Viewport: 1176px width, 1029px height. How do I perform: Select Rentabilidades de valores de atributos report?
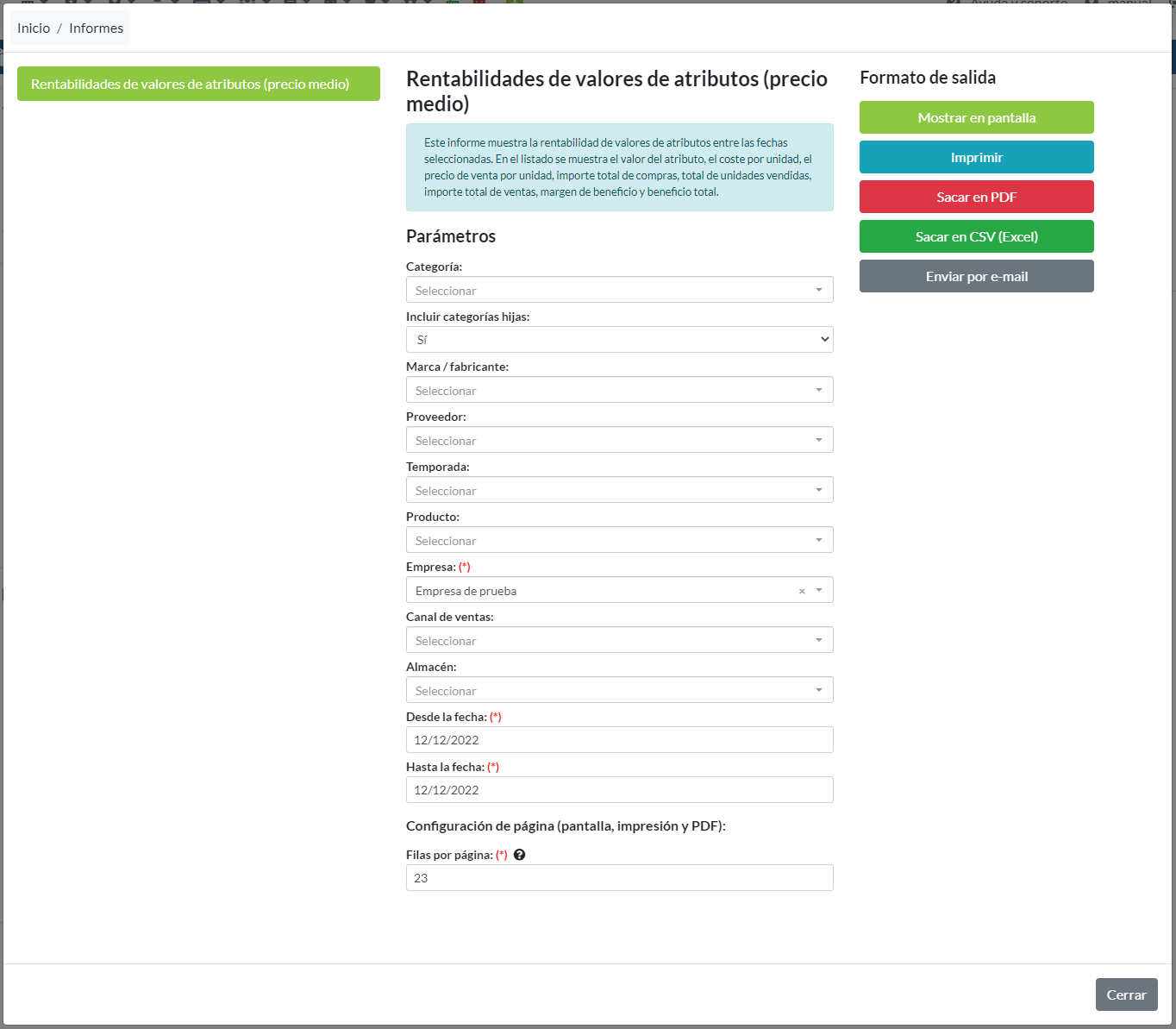tap(198, 84)
